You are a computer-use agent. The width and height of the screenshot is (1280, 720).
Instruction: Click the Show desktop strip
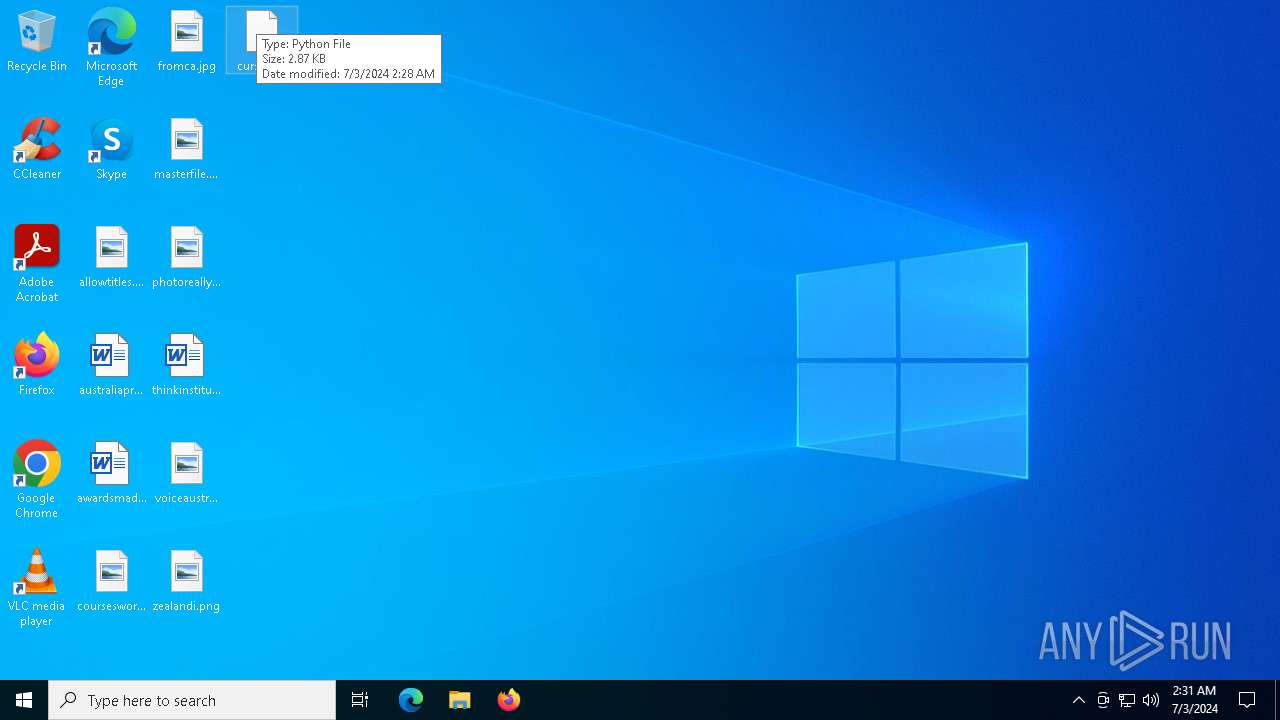coord(1277,700)
